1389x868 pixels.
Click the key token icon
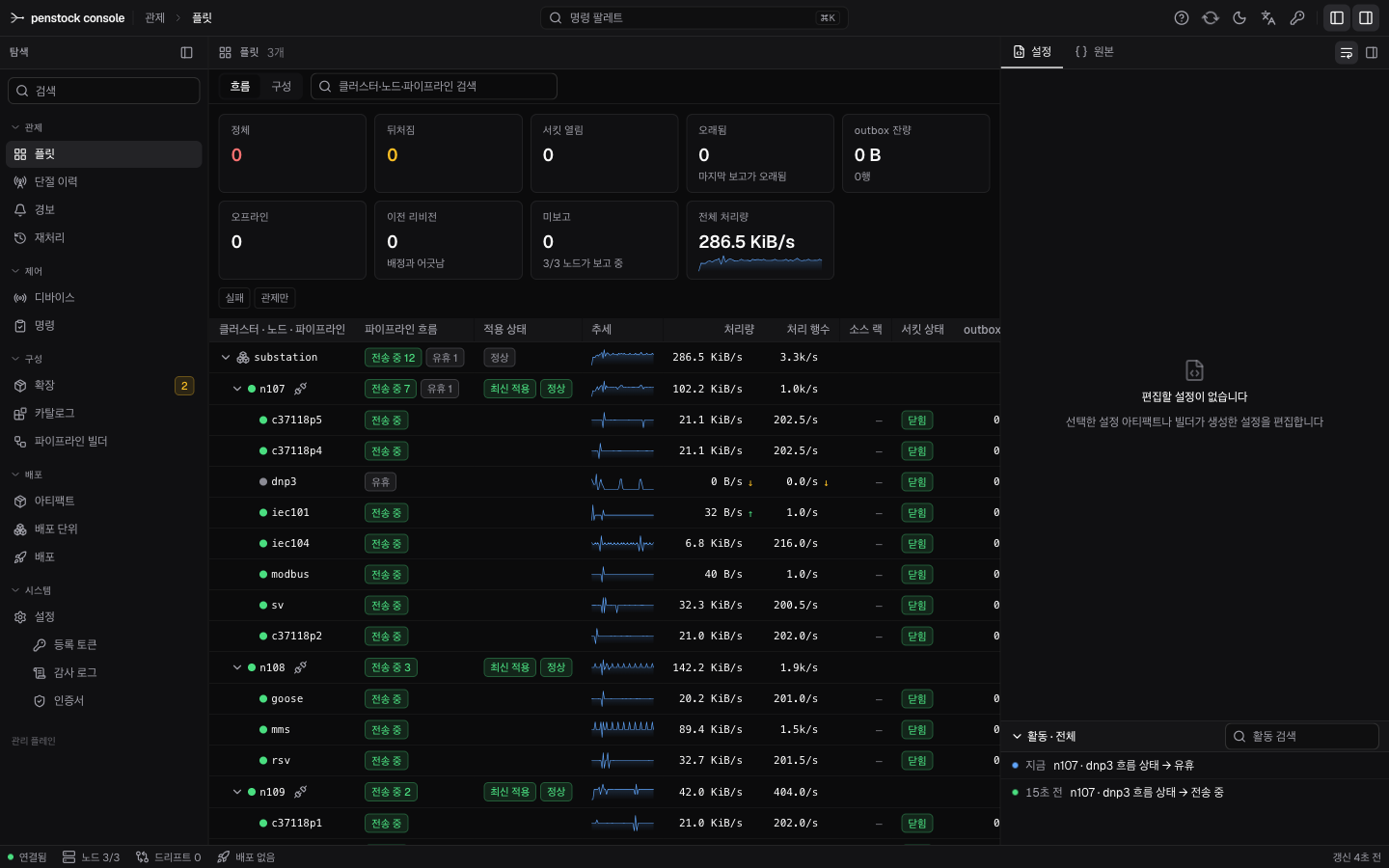(x=1297, y=18)
